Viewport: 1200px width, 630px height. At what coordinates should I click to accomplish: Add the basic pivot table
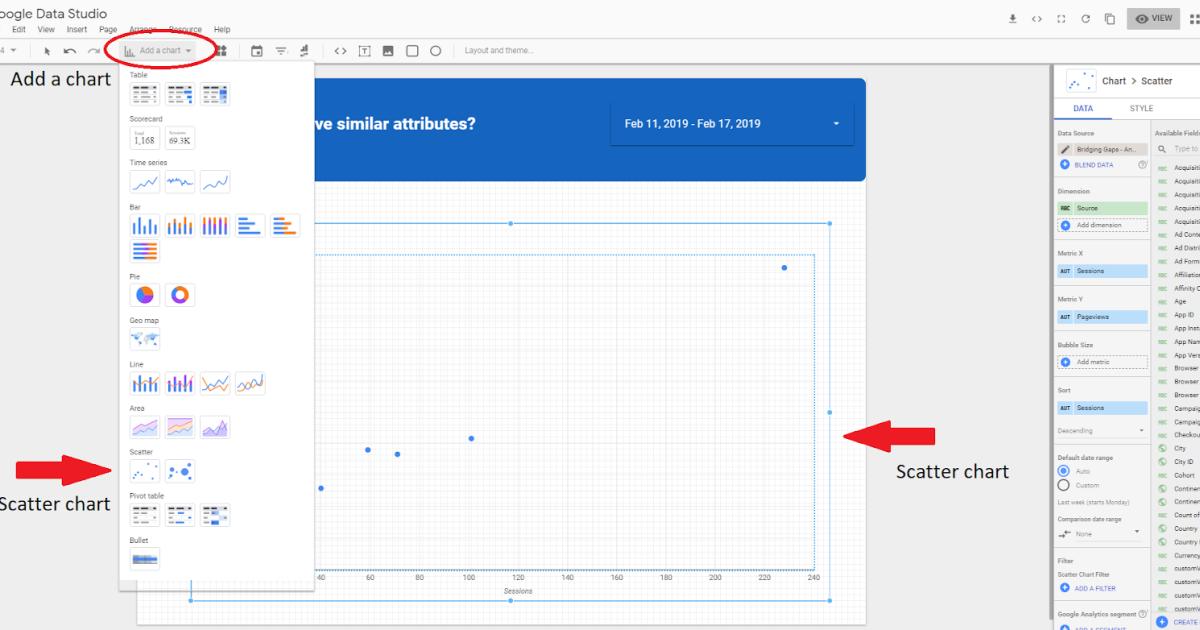(x=145, y=515)
